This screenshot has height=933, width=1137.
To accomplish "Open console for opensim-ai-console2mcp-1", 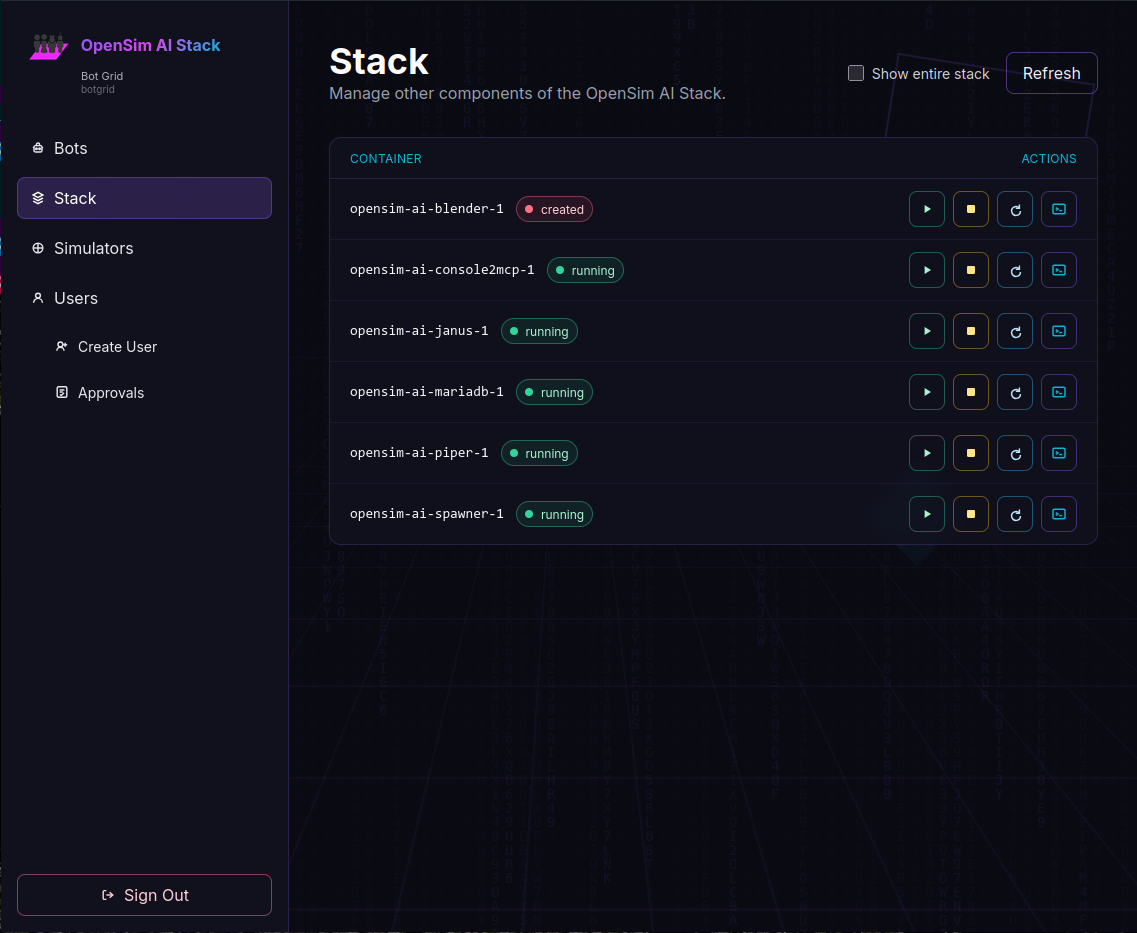I will tap(1059, 270).
